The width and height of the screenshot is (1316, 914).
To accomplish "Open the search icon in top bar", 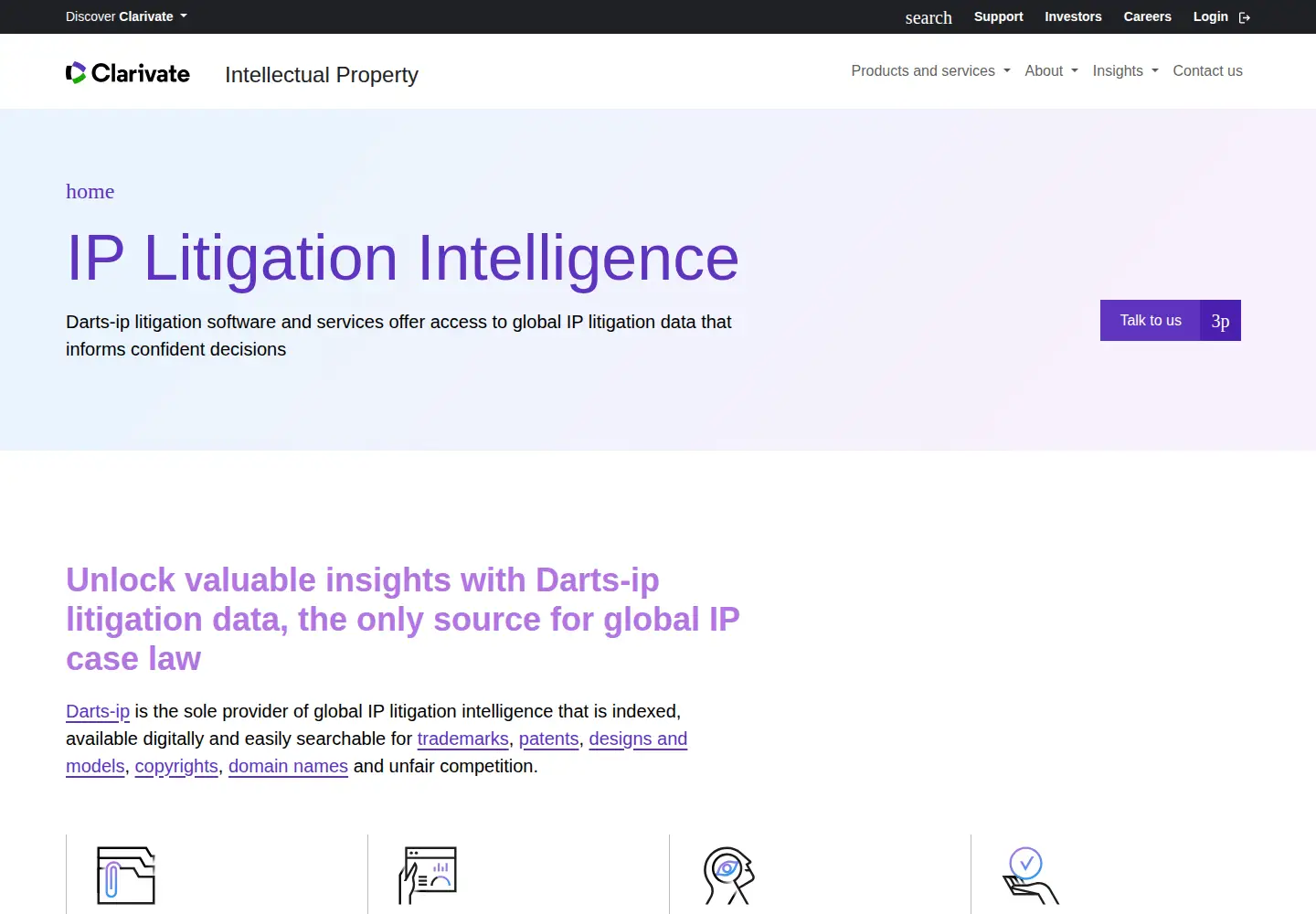I will [x=929, y=17].
